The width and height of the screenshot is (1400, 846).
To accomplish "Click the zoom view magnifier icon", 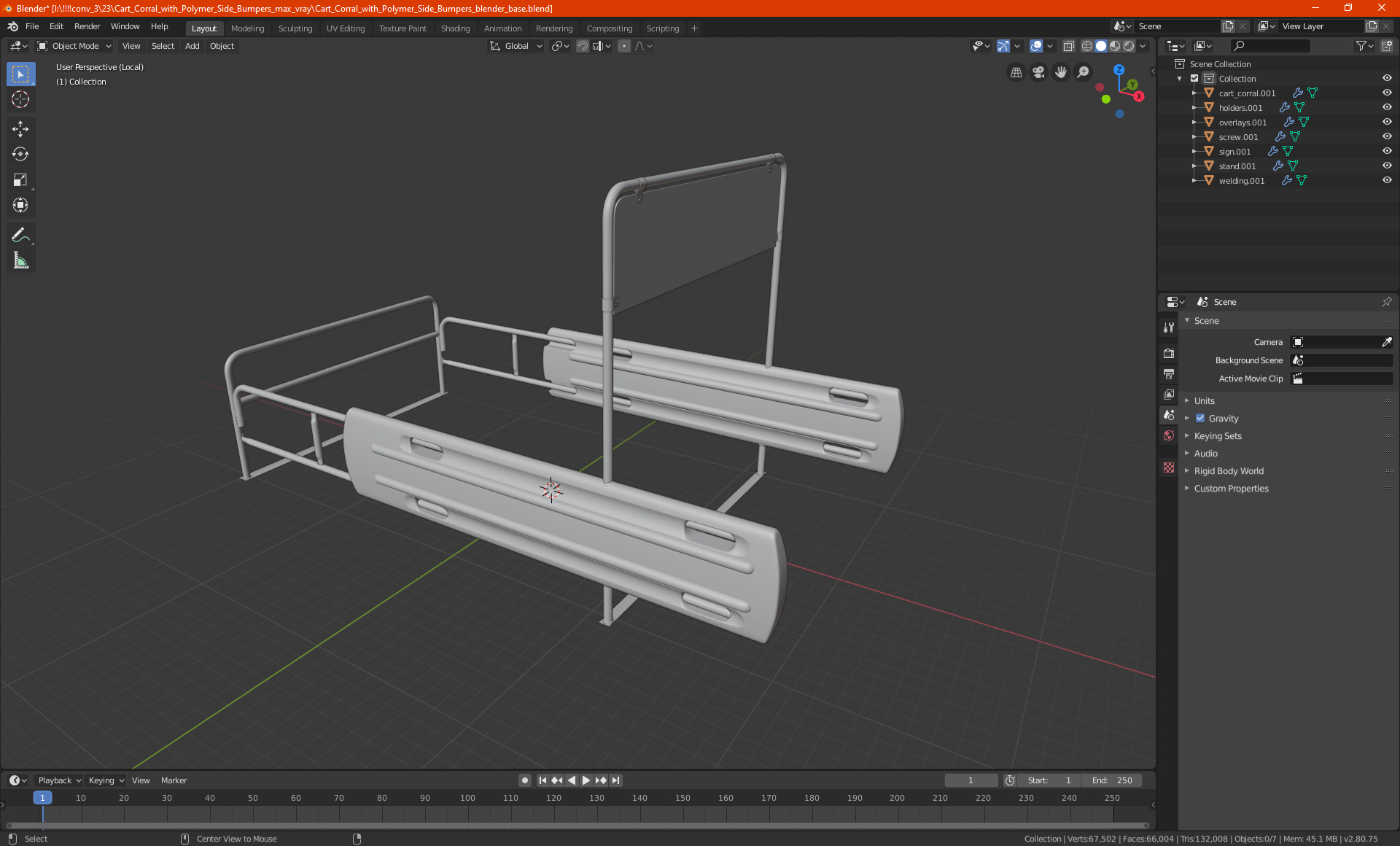I will (x=1084, y=72).
